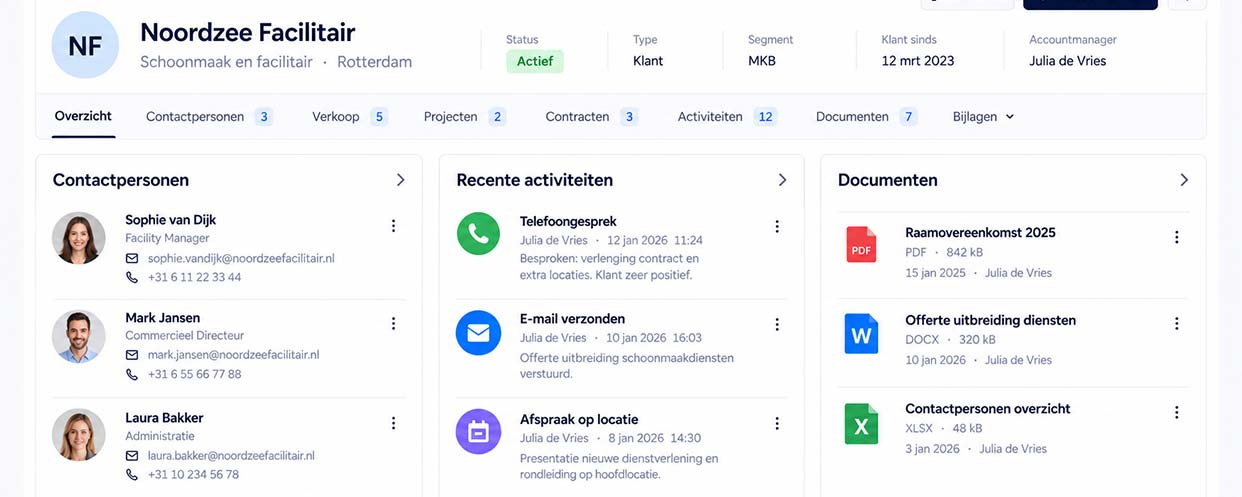
Task: Open Laura Bakker's profile photo
Action: pyautogui.click(x=79, y=435)
